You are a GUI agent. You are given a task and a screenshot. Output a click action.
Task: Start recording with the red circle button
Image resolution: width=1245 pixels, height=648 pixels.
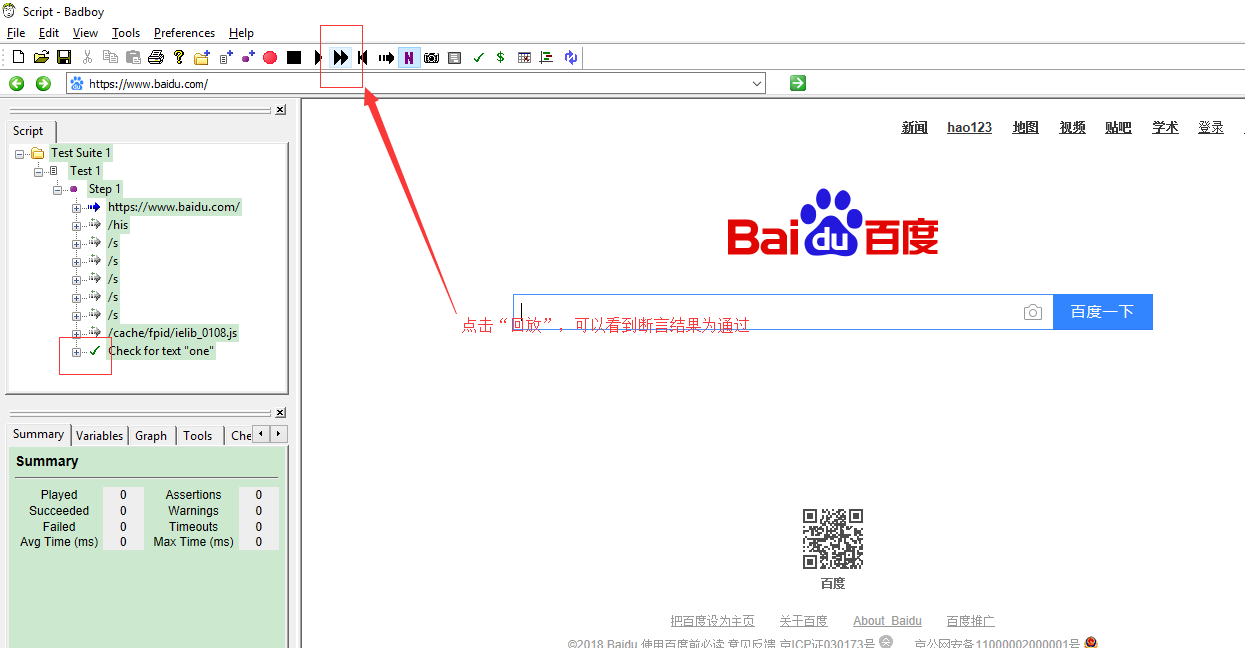[270, 58]
